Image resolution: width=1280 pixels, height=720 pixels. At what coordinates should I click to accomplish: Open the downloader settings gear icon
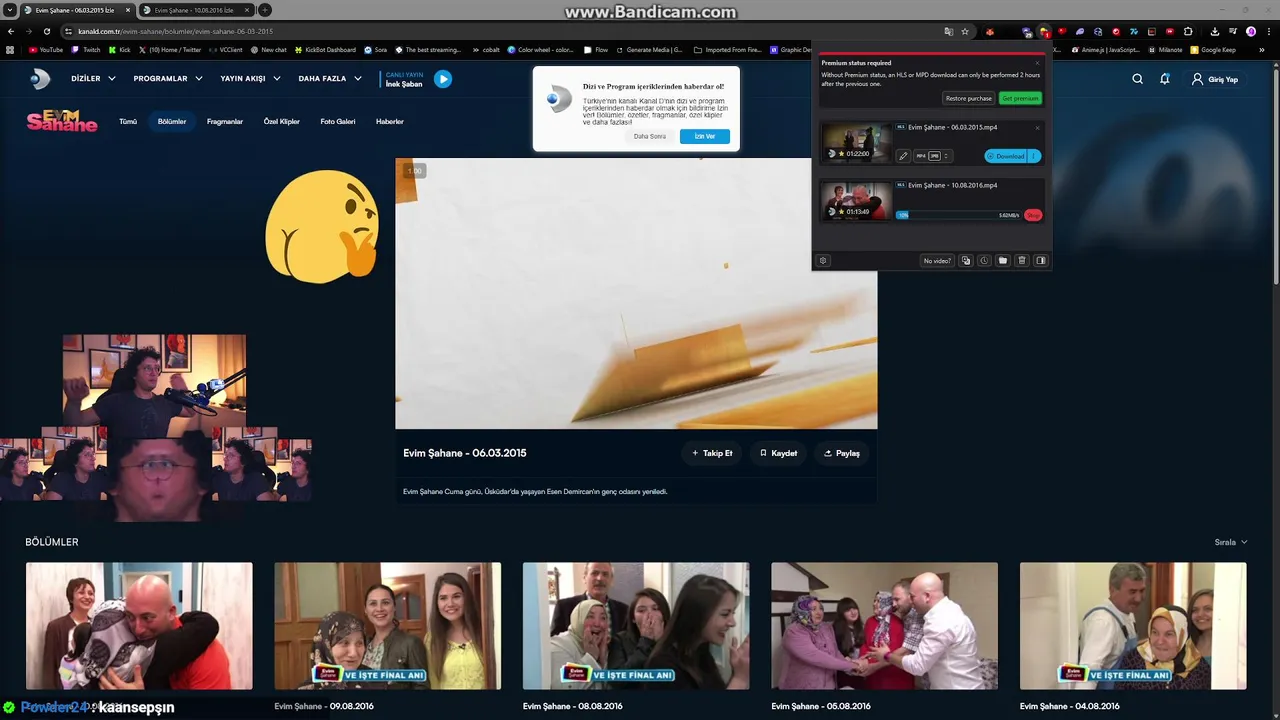823,260
